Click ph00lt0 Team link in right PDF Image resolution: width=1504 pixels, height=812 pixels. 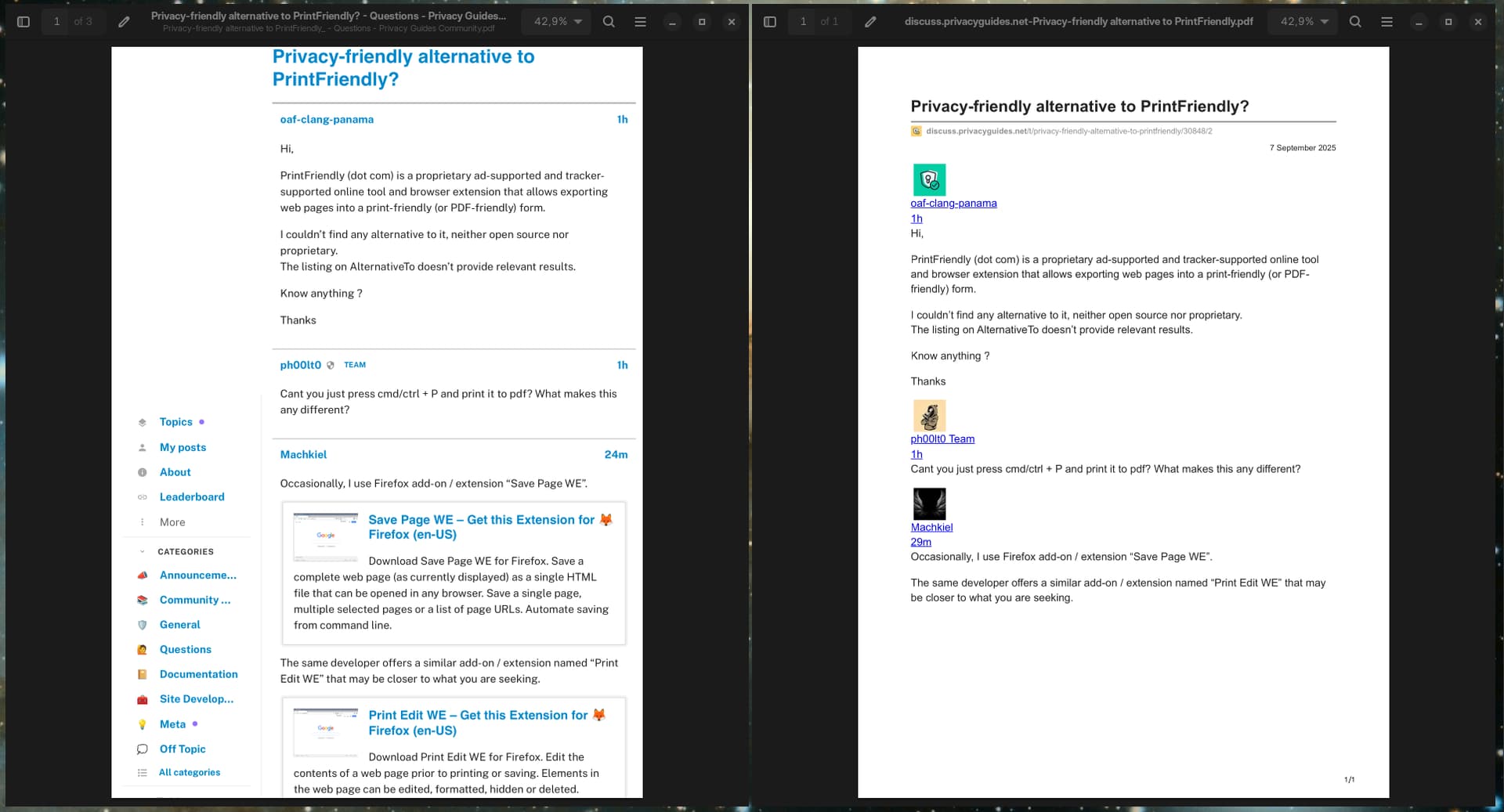click(942, 439)
